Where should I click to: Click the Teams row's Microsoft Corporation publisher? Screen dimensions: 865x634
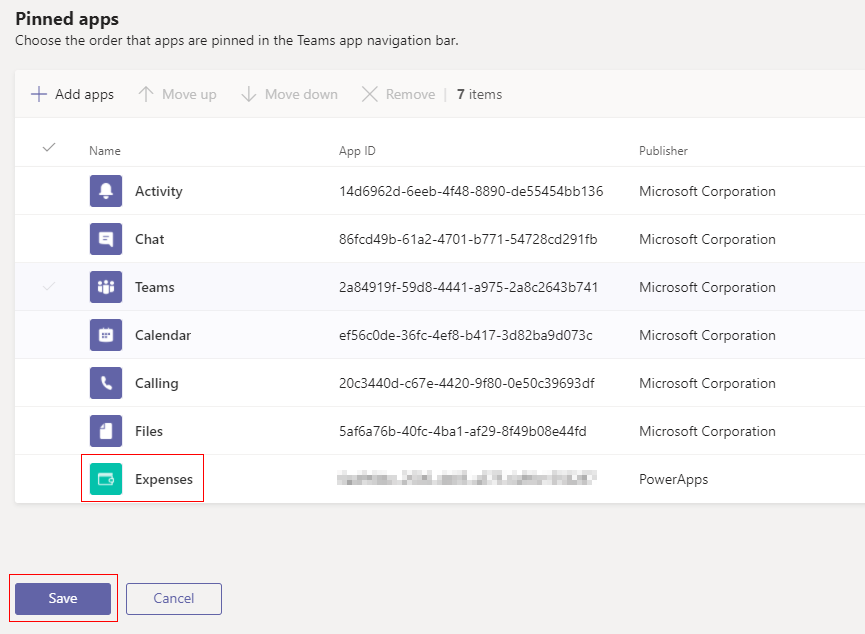[707, 287]
